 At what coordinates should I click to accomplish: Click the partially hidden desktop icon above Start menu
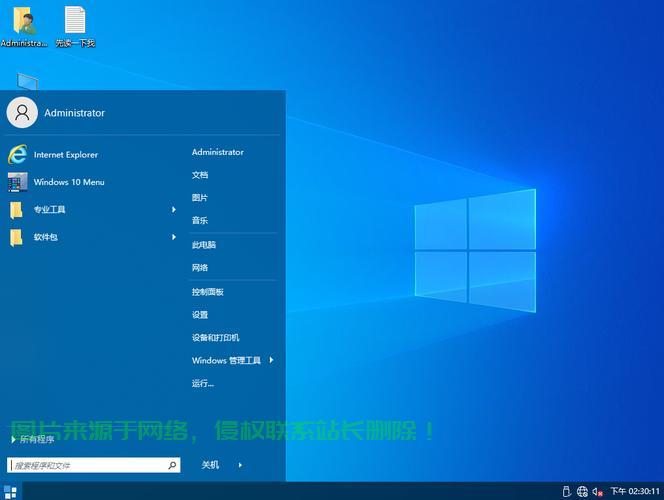28,81
